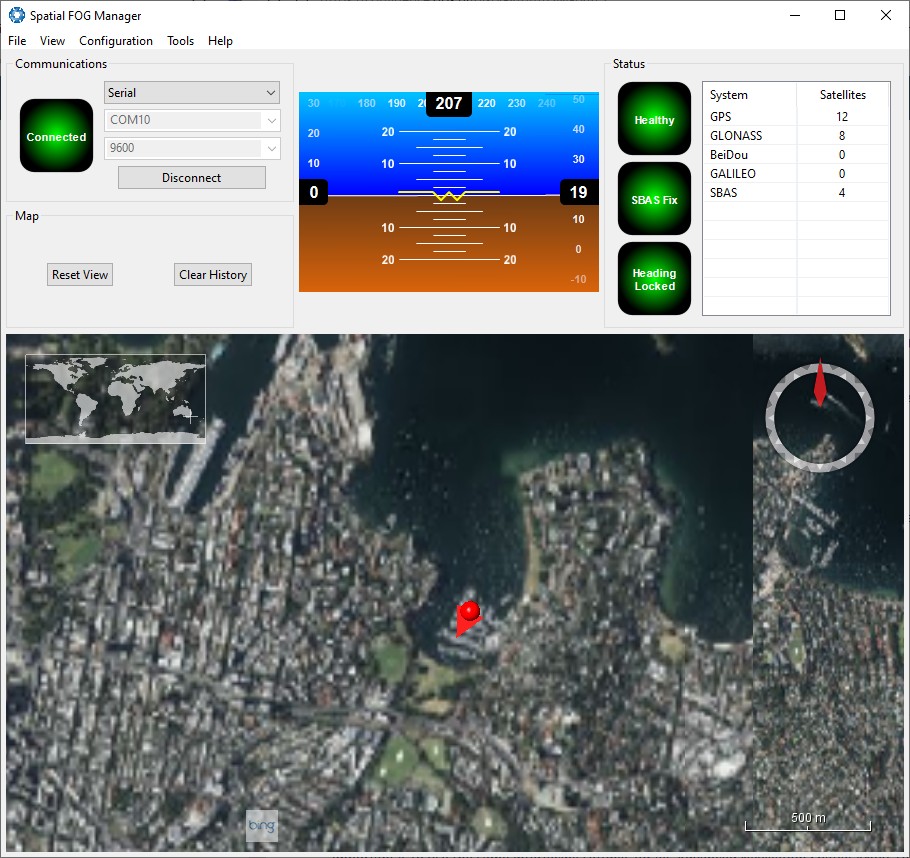Click the compass ring on the map
This screenshot has width=910, height=858.
click(820, 417)
